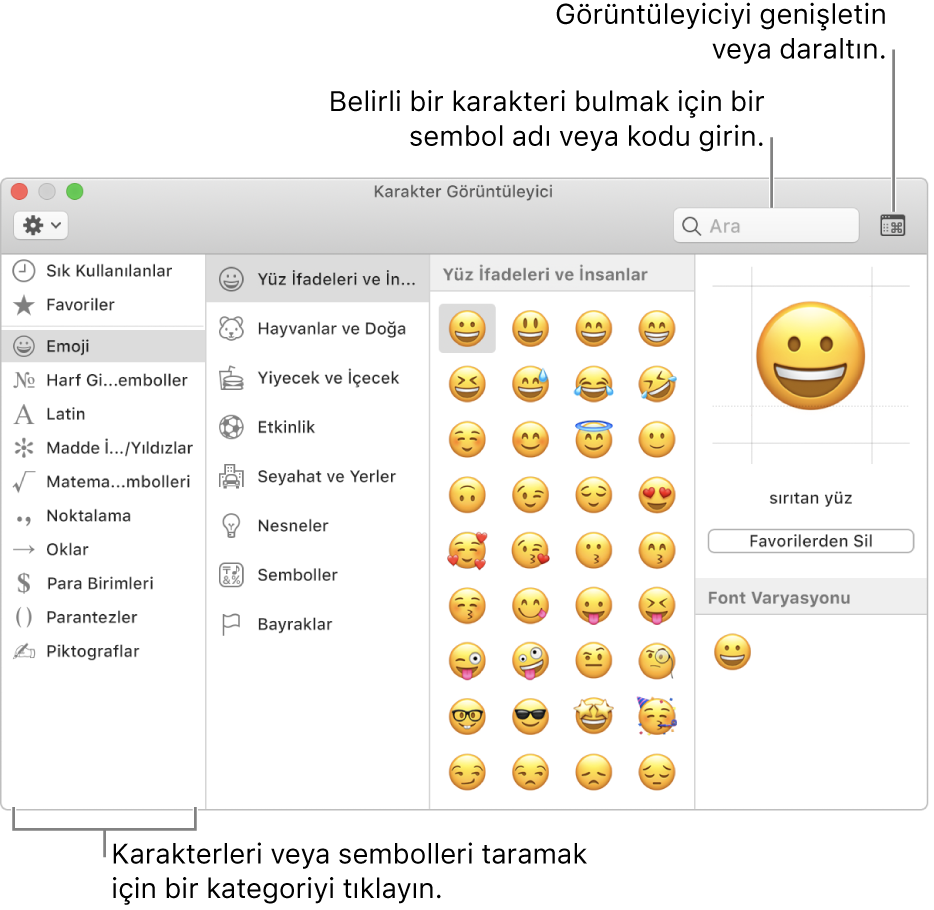Pick the zany crazy-eyed face emoji

click(x=530, y=661)
